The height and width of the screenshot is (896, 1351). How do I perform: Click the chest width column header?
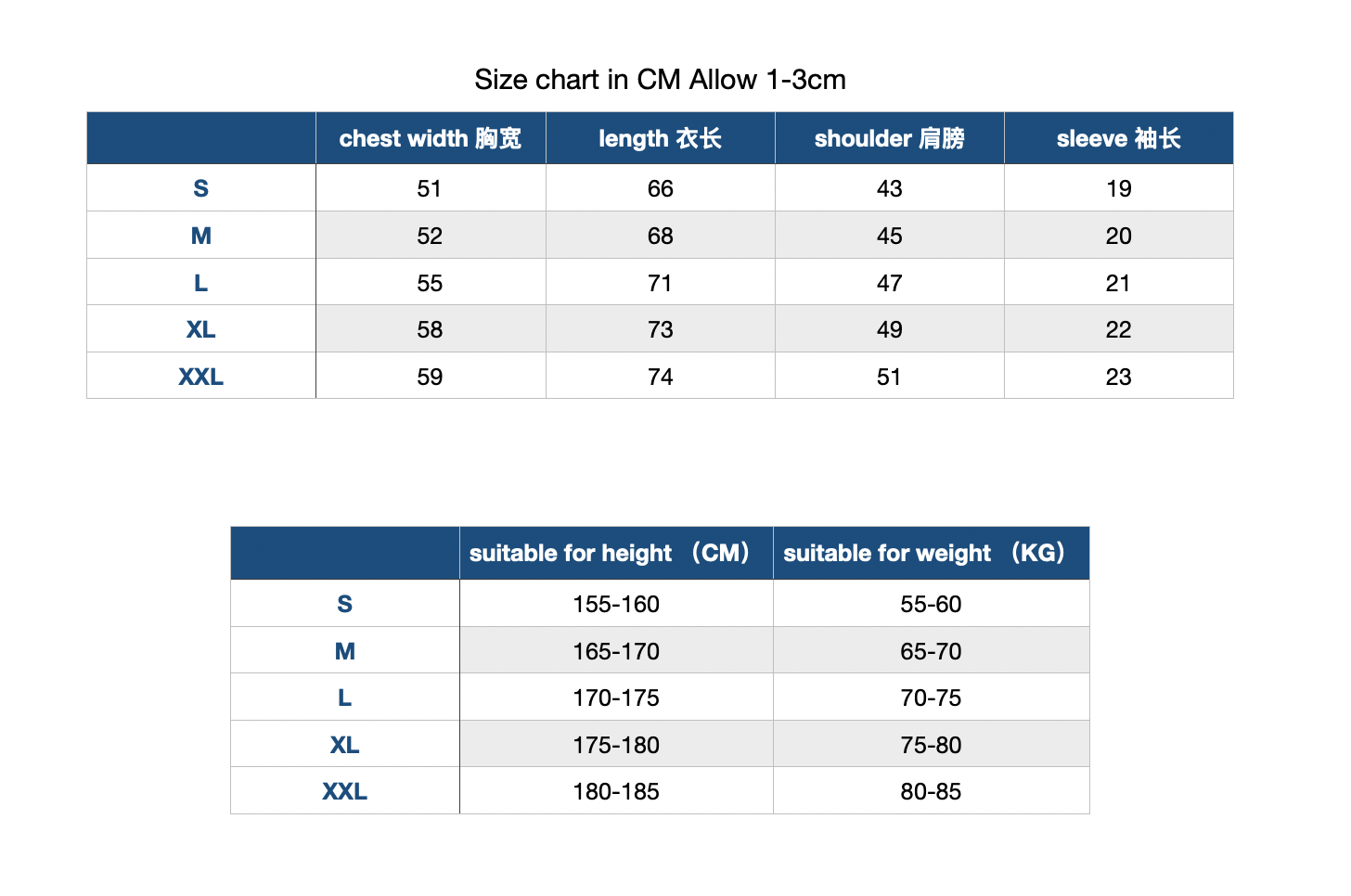(x=431, y=138)
